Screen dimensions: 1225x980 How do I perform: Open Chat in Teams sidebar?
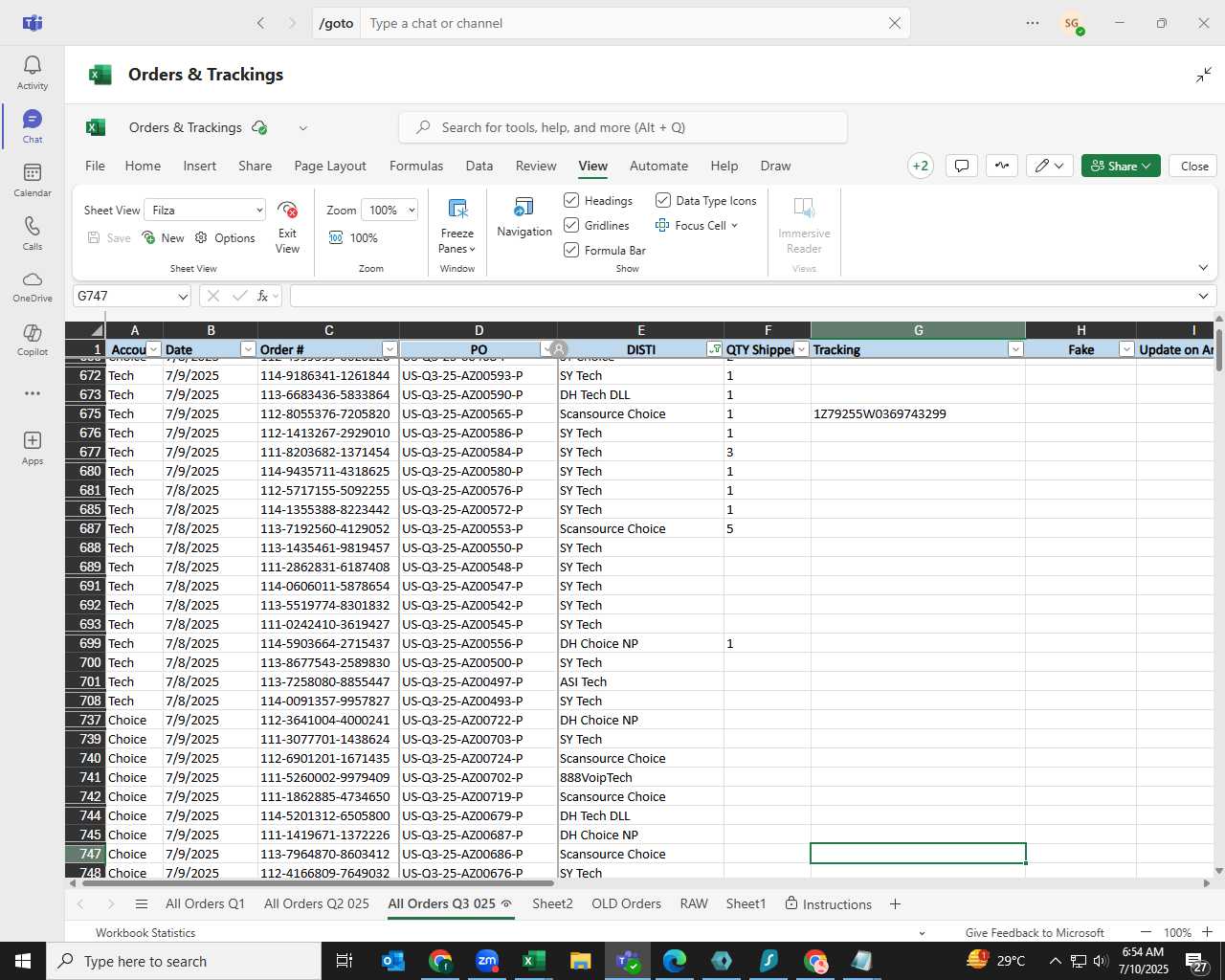point(33,126)
